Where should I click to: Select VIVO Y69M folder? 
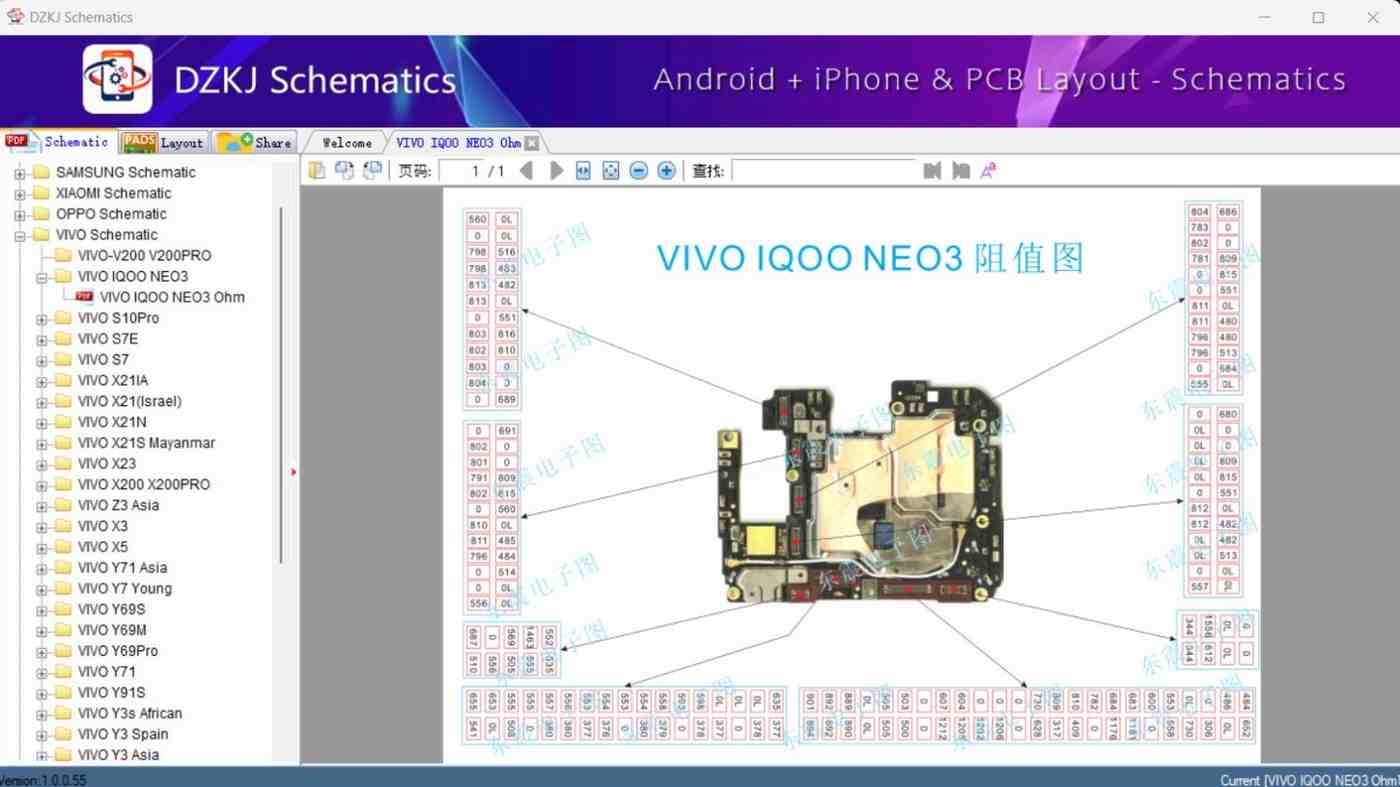click(x=112, y=630)
